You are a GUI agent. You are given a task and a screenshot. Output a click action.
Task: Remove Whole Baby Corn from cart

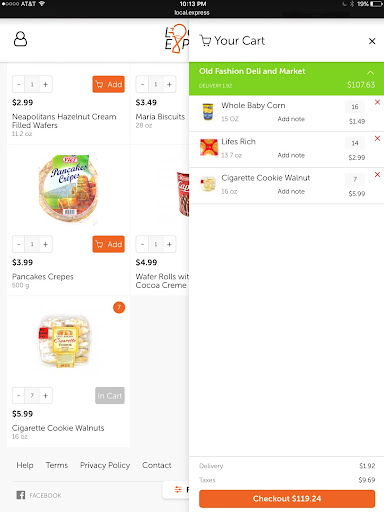coord(377,102)
